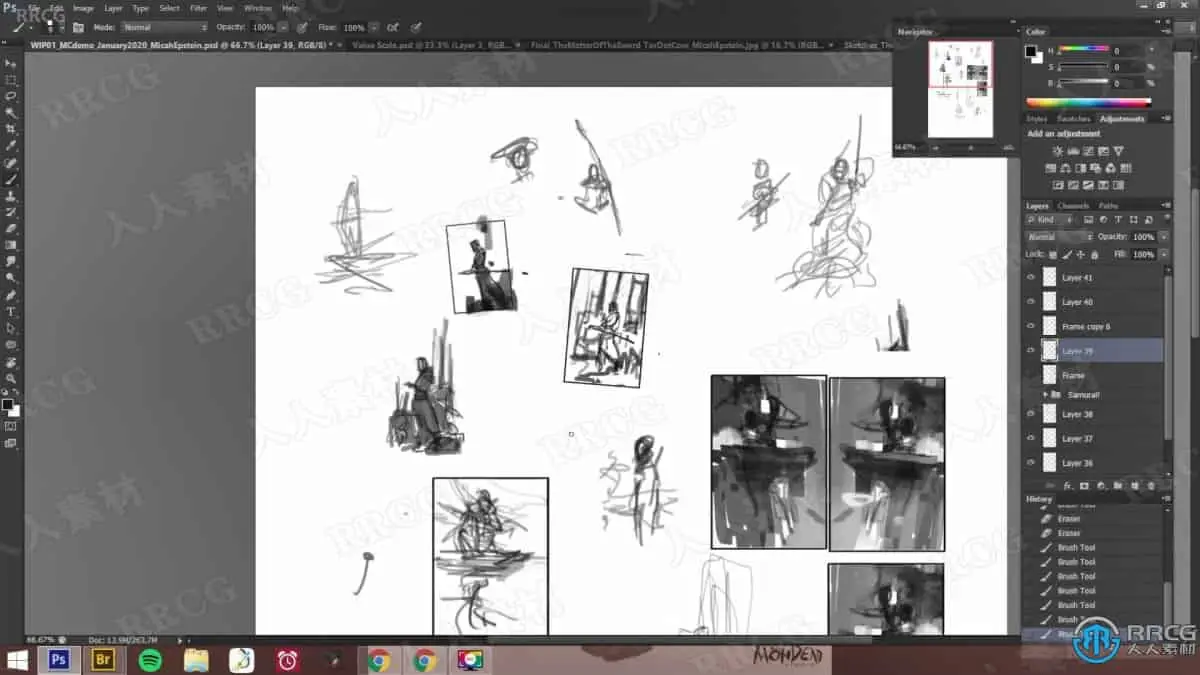Switch to the Channels tab
Image resolution: width=1200 pixels, height=675 pixels.
[x=1073, y=206]
